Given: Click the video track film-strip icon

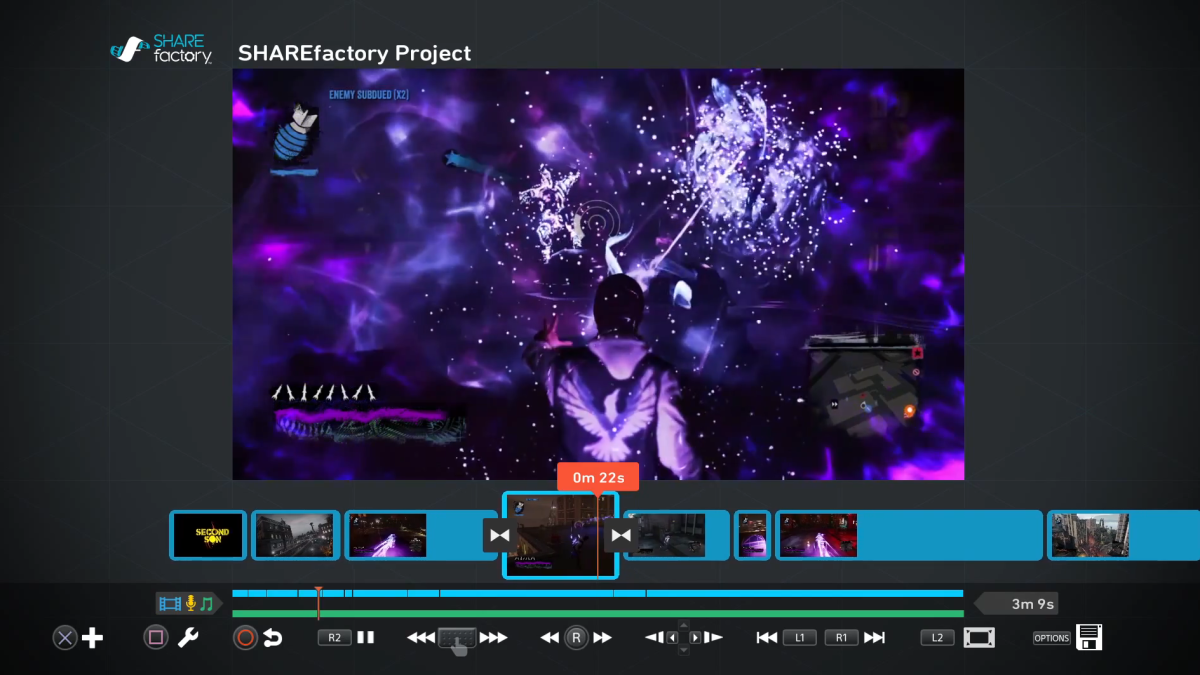Looking at the screenshot, I should 170,604.
